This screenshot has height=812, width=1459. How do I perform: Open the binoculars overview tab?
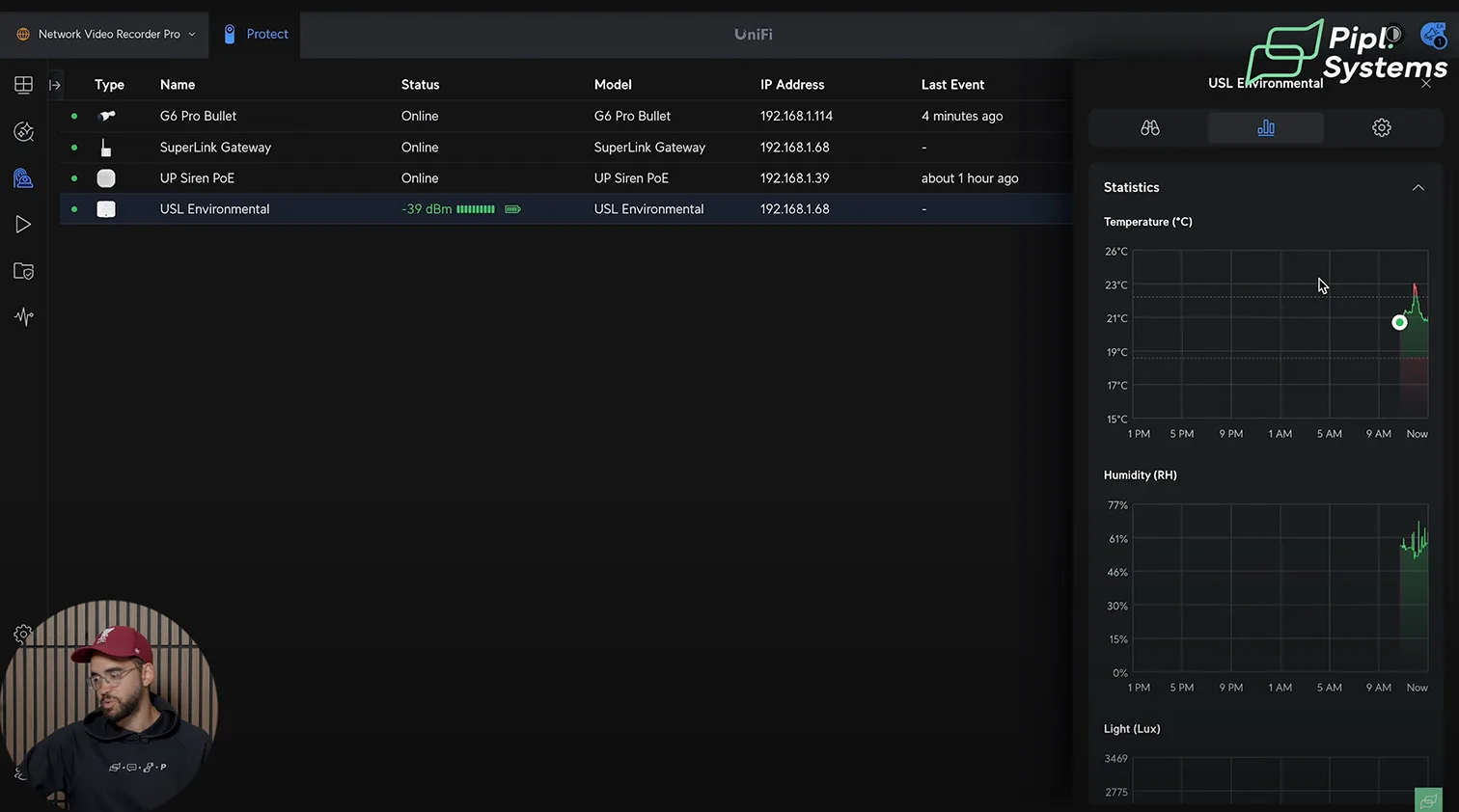[1149, 127]
